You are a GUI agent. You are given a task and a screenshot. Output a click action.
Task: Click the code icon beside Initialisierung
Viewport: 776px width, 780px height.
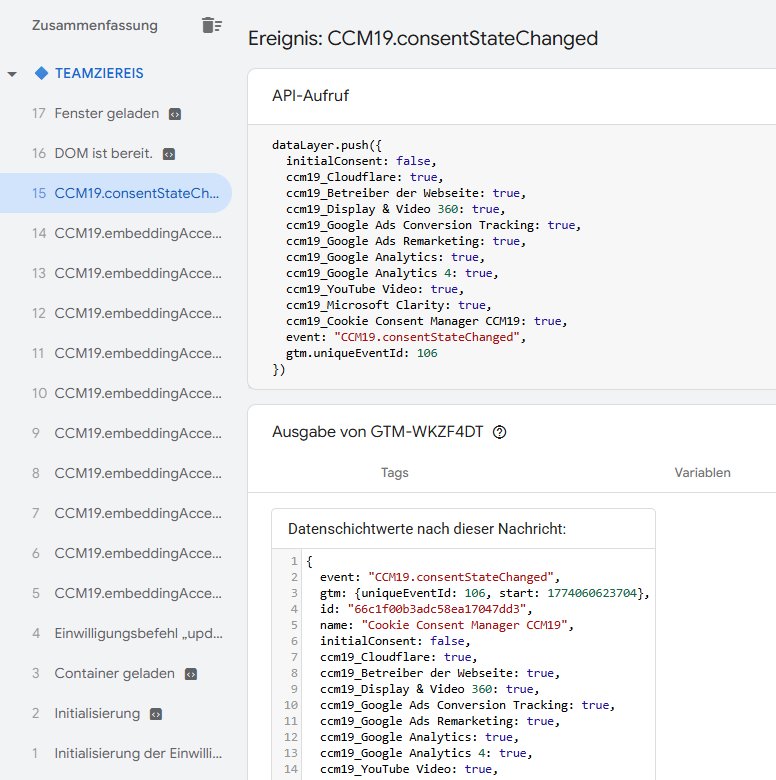(156, 714)
